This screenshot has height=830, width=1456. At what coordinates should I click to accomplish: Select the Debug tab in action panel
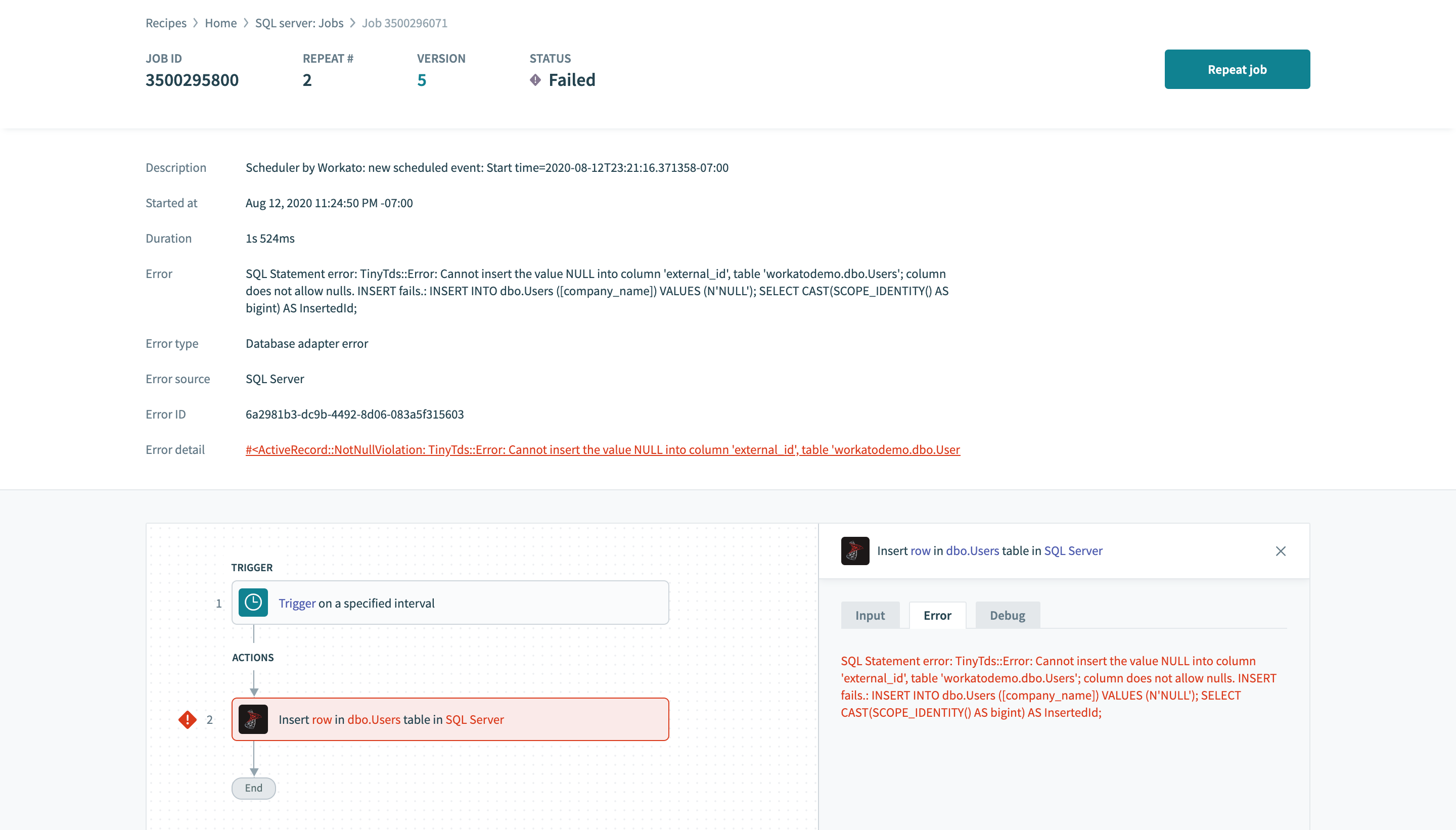click(x=1007, y=615)
